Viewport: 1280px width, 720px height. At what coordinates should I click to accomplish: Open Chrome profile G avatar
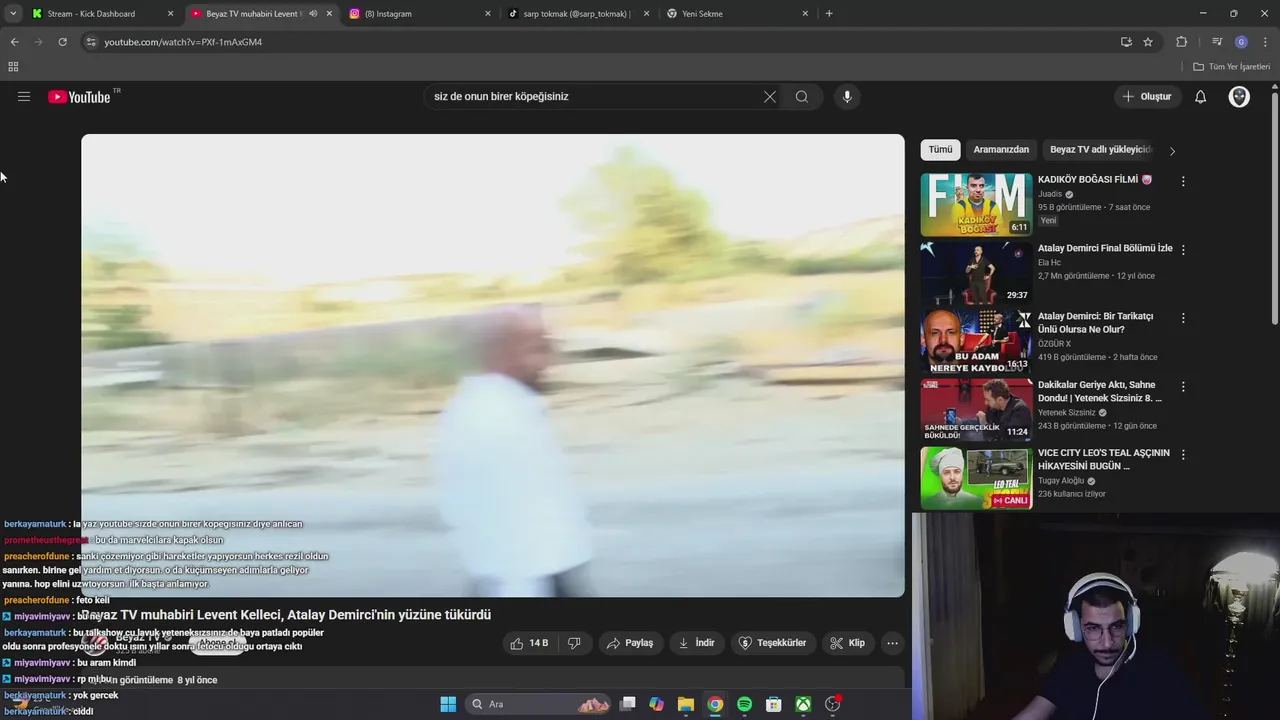1241,42
